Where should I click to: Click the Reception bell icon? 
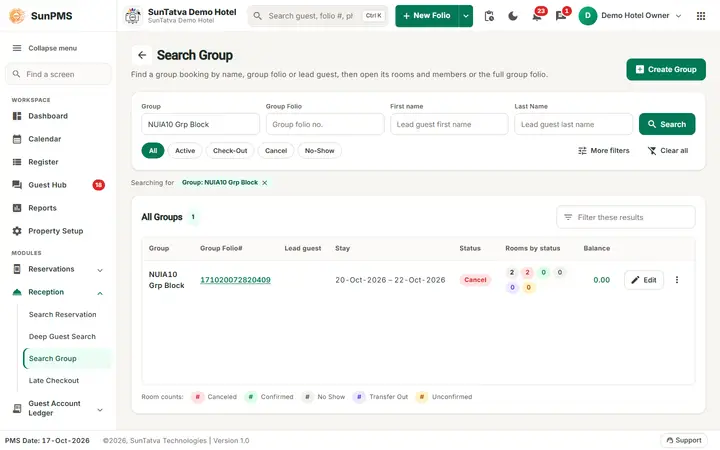tap(17, 292)
